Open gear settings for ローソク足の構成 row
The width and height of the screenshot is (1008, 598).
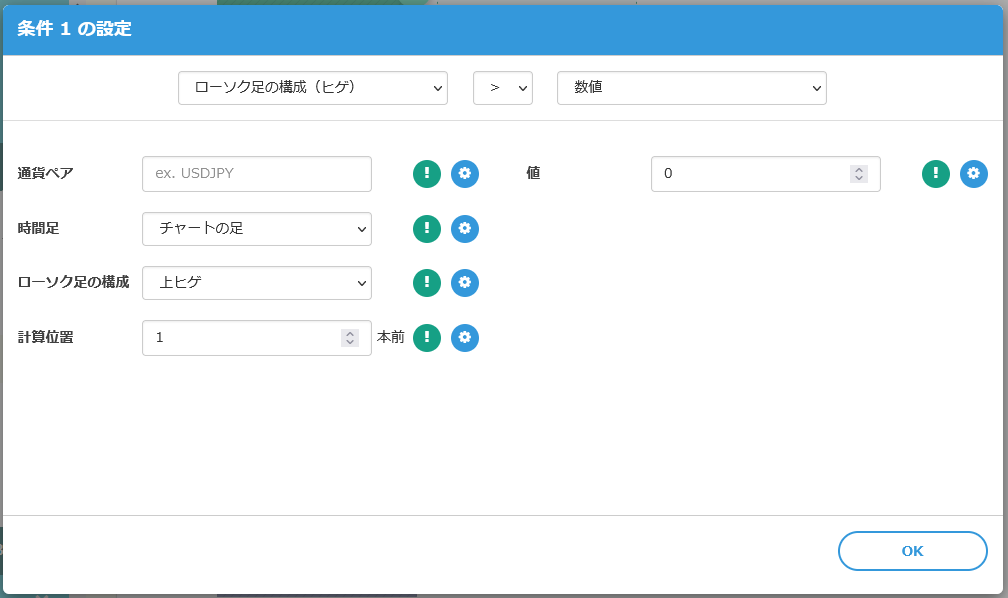465,283
